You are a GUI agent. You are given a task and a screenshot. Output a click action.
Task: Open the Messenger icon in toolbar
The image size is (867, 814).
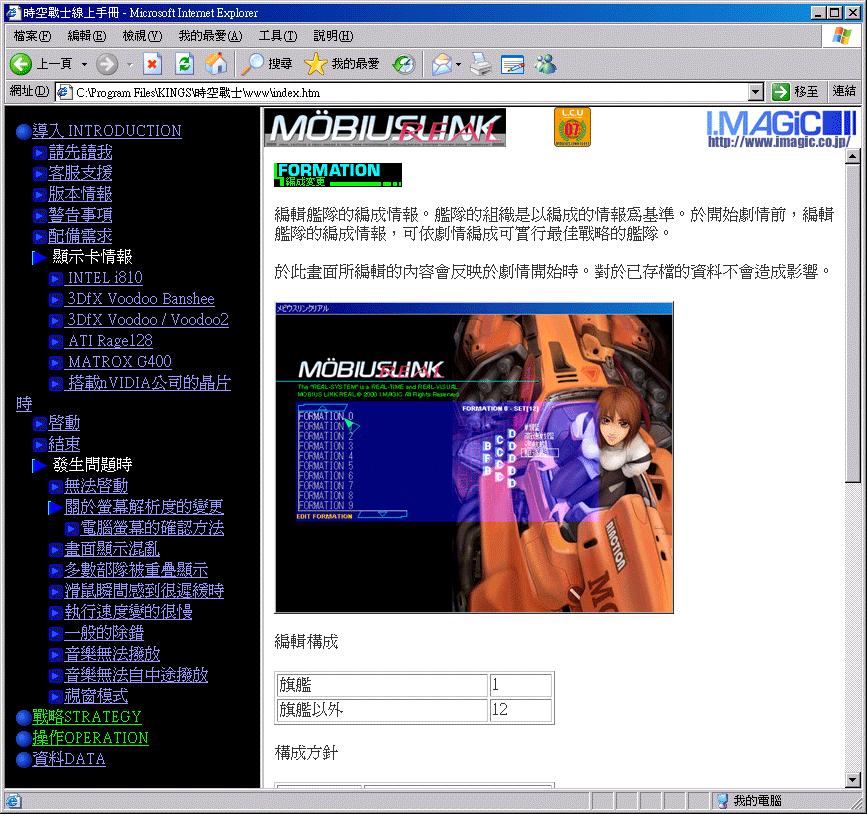click(545, 64)
